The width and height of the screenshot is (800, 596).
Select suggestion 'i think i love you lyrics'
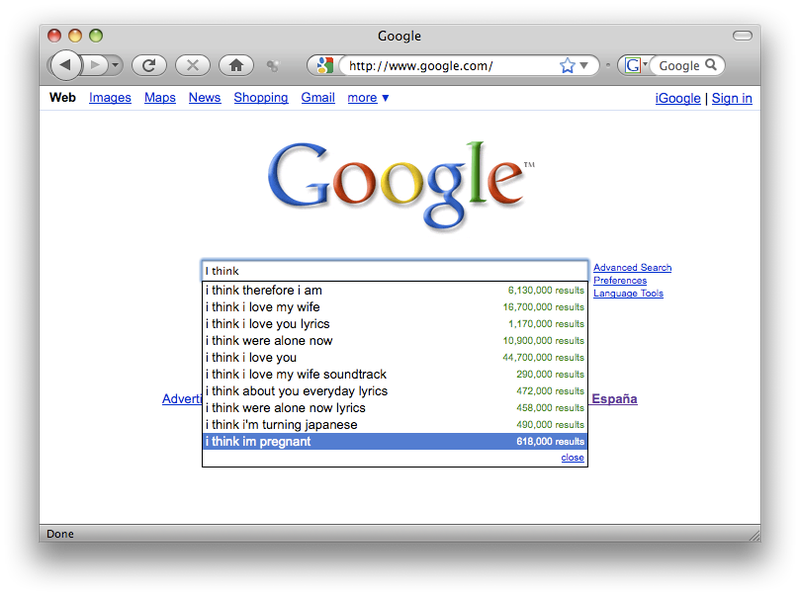click(x=395, y=324)
